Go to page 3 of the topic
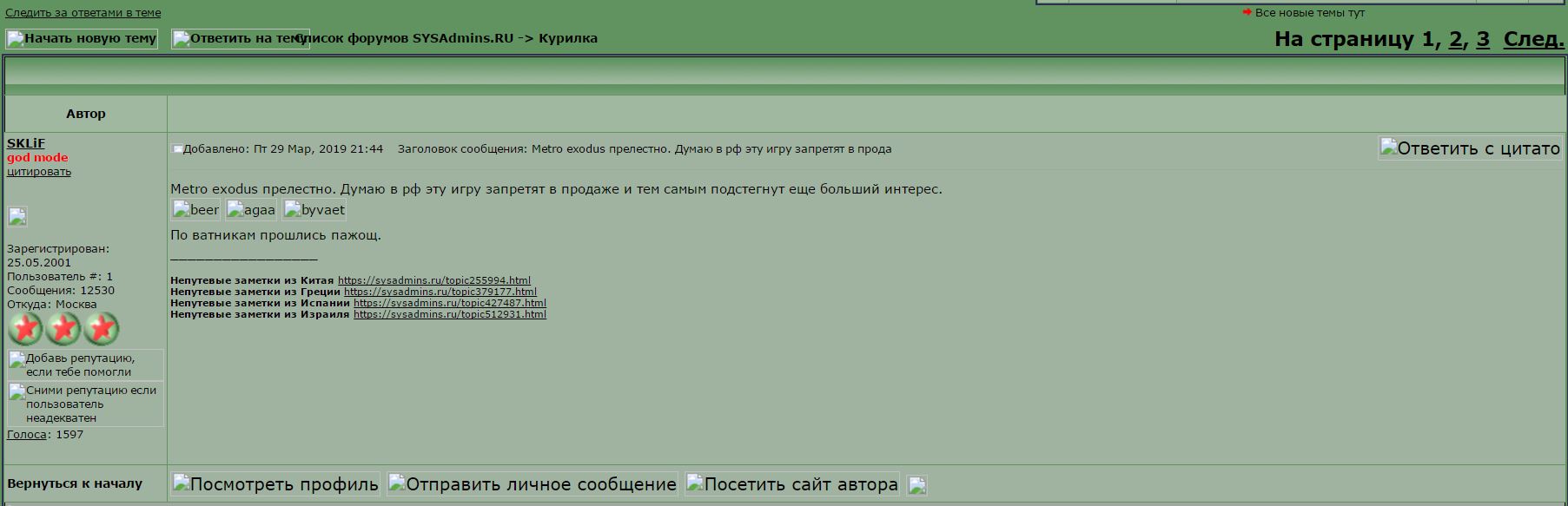The width and height of the screenshot is (1568, 506). (x=1483, y=39)
